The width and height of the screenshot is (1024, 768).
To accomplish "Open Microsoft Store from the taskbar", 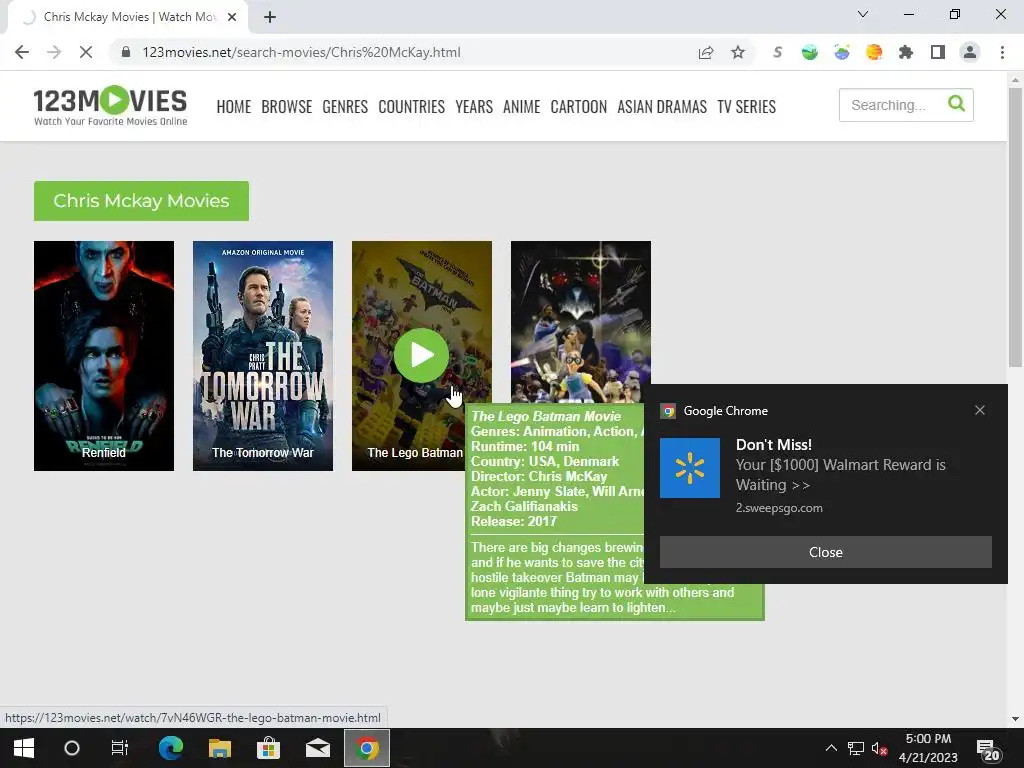I will (268, 748).
